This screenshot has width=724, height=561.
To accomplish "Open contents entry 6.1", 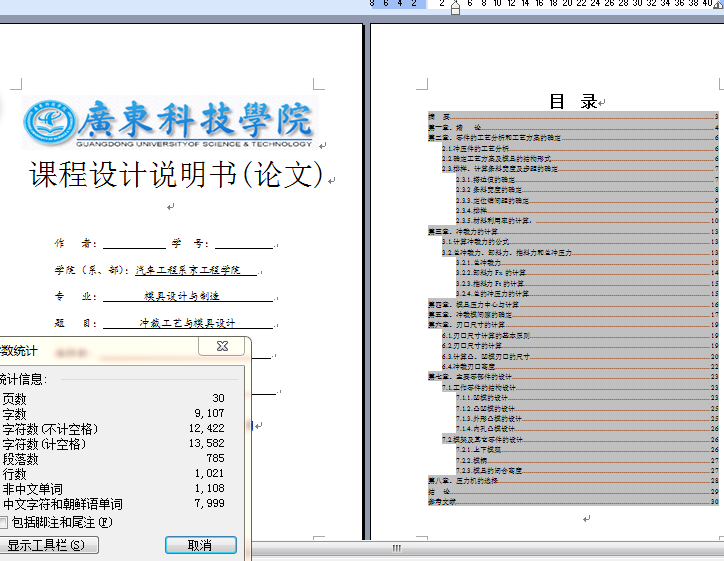I will 580,336.
